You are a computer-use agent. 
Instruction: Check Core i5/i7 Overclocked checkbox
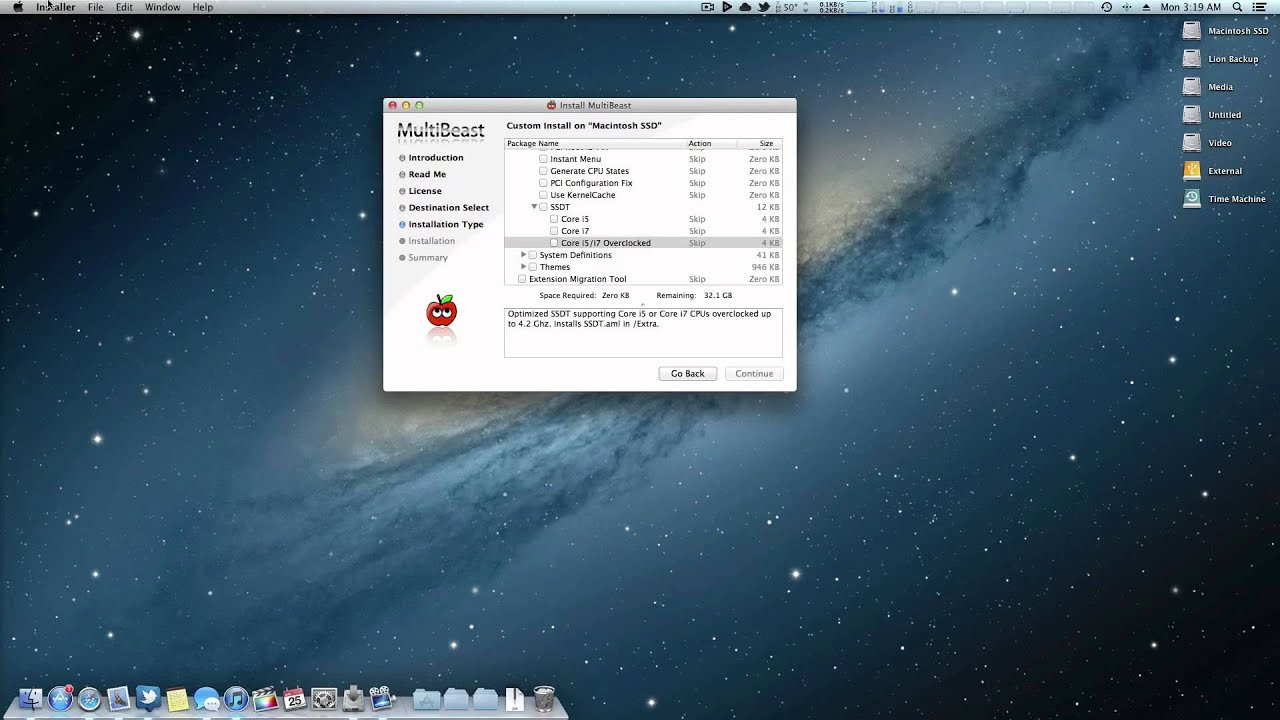554,243
